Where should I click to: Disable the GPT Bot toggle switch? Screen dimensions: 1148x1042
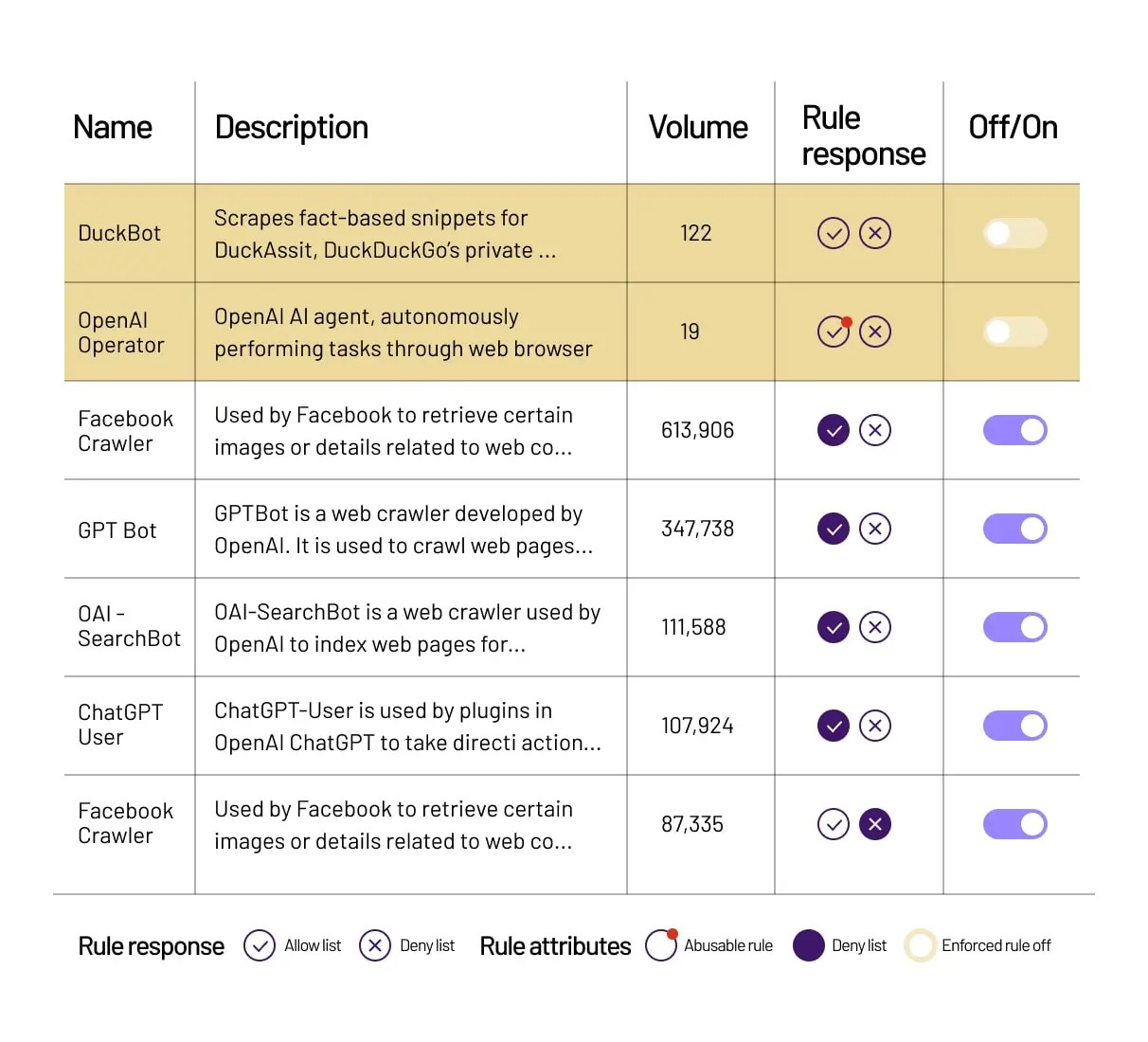pyautogui.click(x=1014, y=529)
